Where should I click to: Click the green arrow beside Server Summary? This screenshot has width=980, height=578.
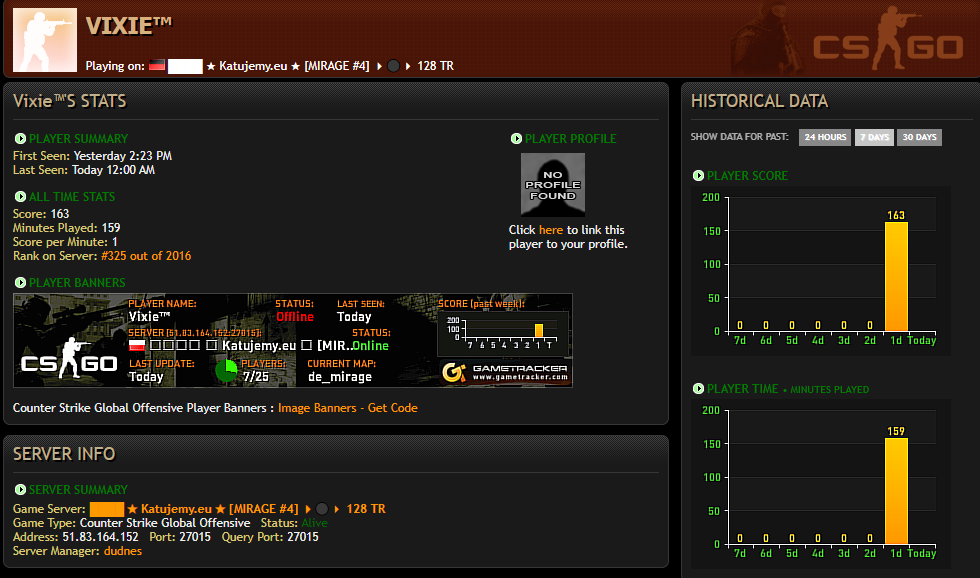pos(20,489)
